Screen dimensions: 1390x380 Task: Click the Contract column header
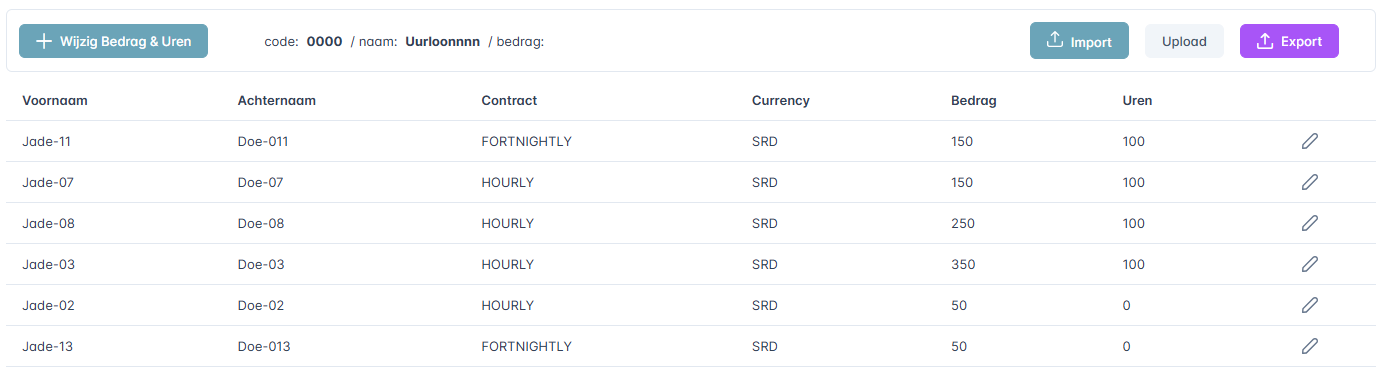(x=509, y=100)
